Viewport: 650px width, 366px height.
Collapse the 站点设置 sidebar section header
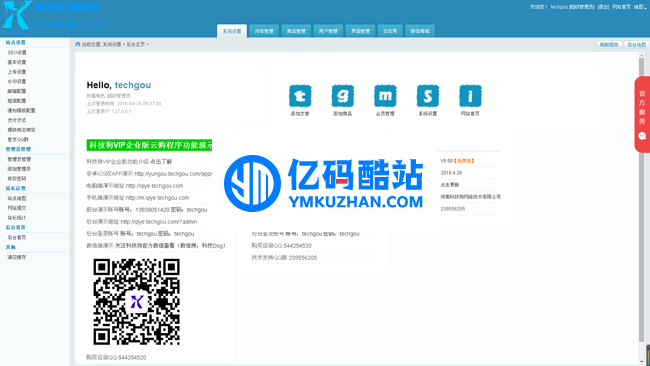tap(16, 42)
